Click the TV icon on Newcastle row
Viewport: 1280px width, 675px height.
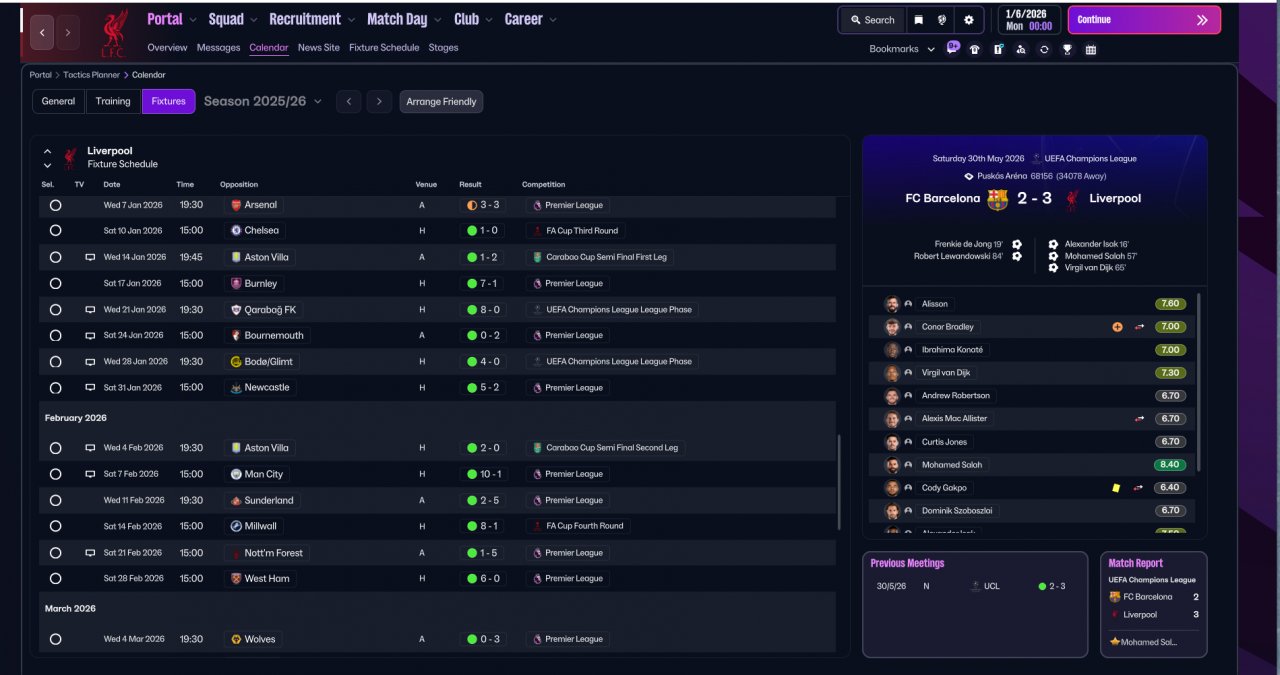[90, 388]
